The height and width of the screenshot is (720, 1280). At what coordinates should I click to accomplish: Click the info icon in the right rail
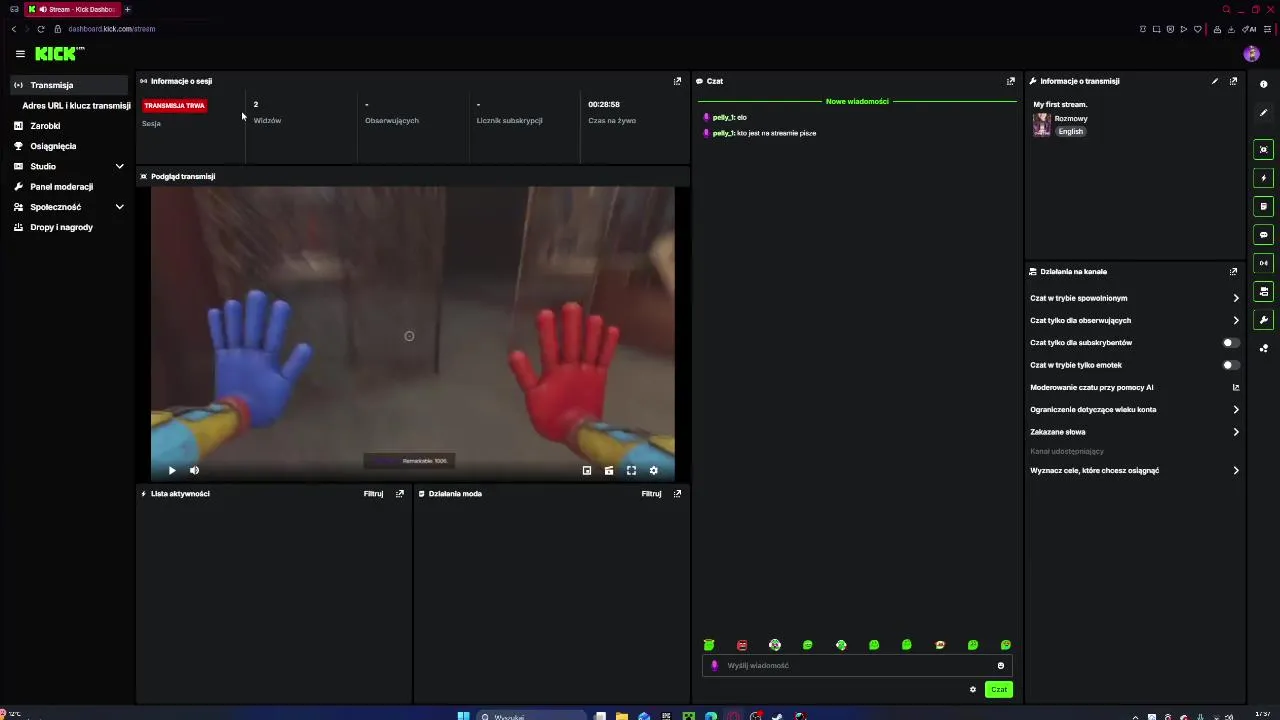pyautogui.click(x=1264, y=84)
